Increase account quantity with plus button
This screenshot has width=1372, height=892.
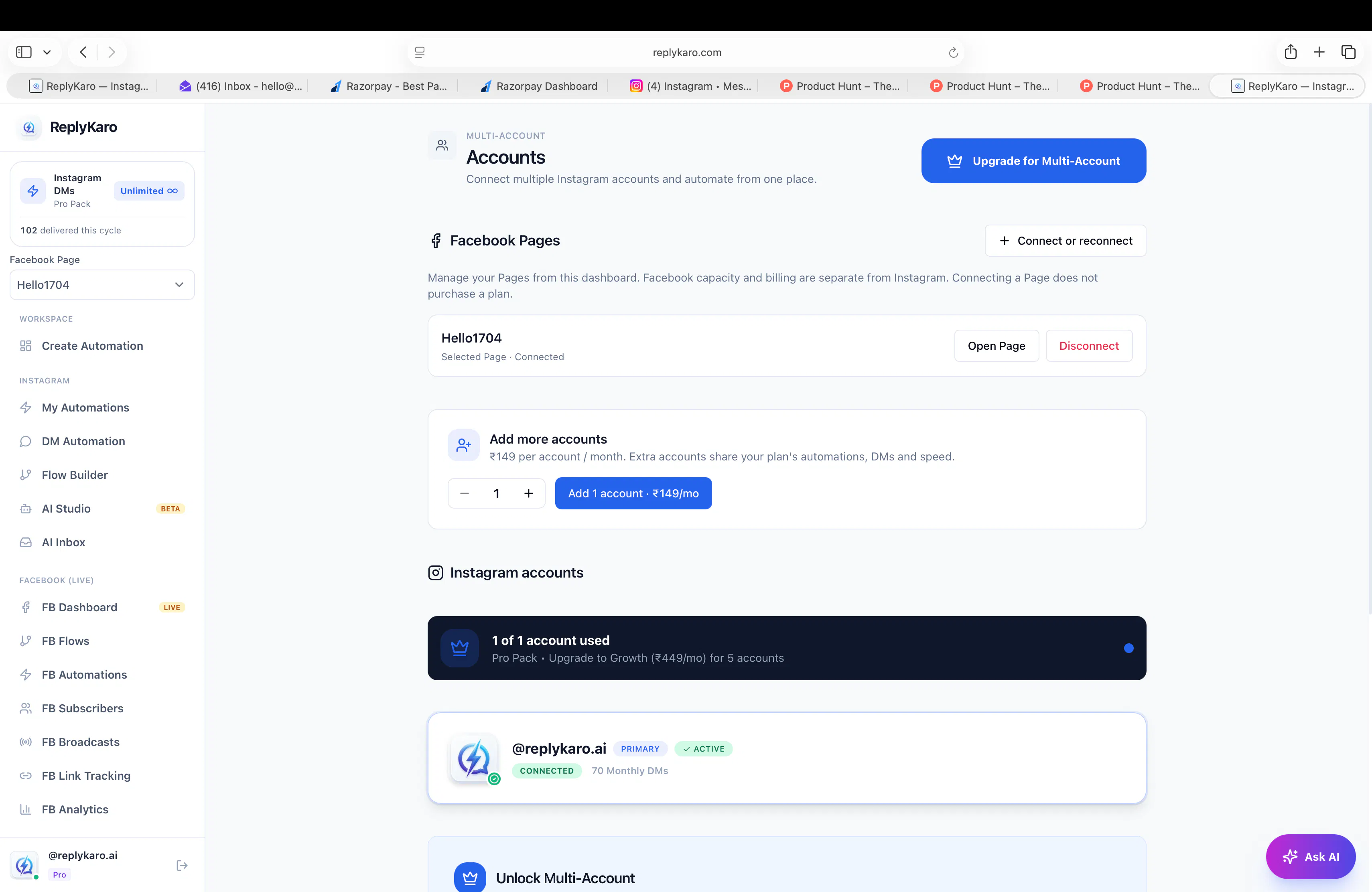[x=529, y=493]
